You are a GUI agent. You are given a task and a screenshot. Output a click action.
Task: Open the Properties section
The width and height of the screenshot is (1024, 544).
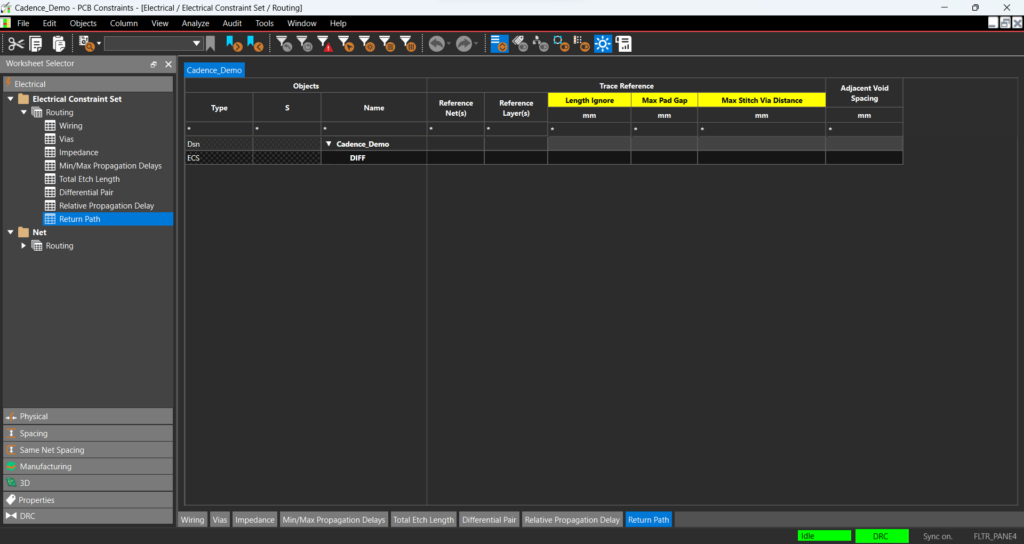tap(88, 500)
